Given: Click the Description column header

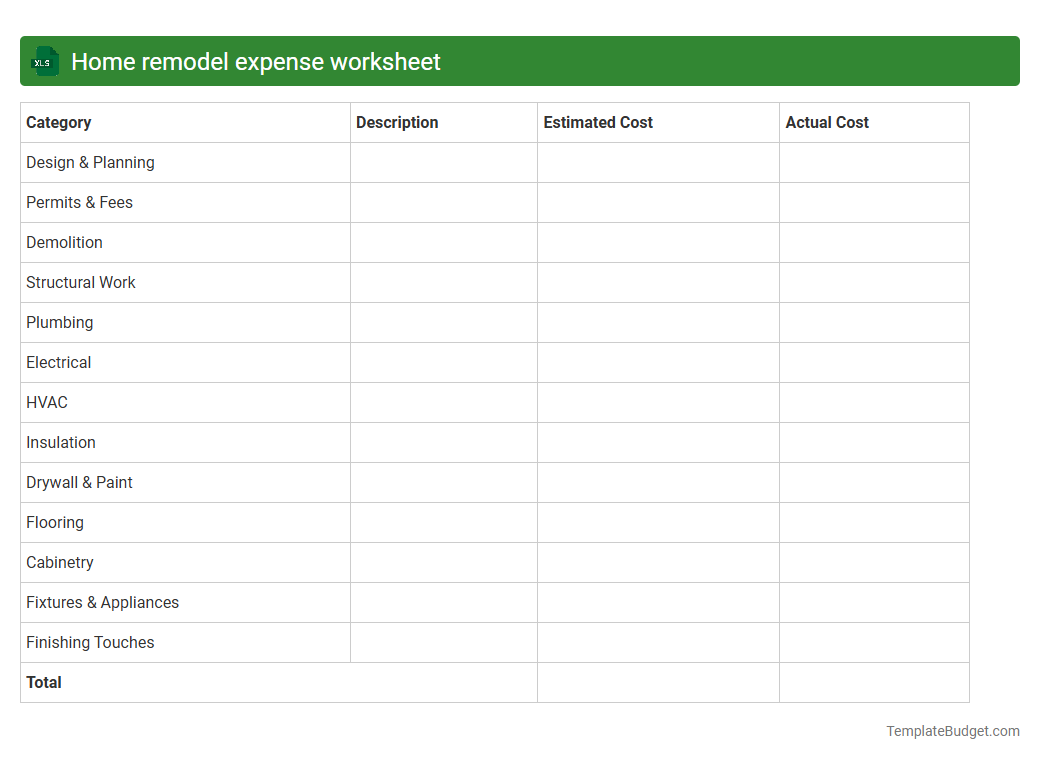Looking at the screenshot, I should point(397,122).
